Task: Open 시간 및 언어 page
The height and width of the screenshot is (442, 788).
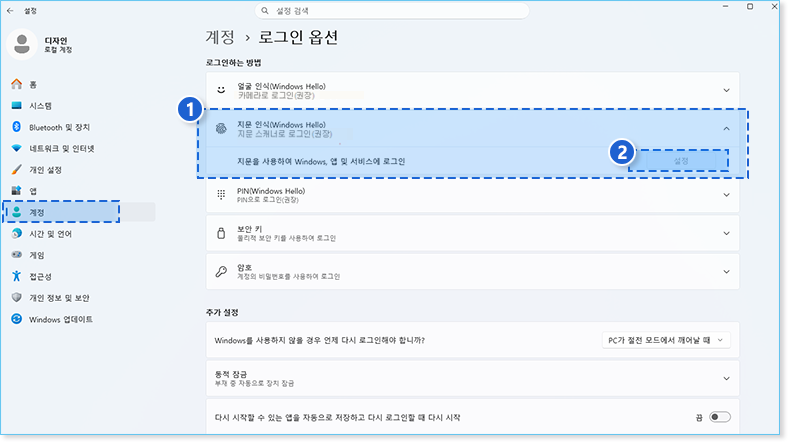Action: click(x=50, y=234)
